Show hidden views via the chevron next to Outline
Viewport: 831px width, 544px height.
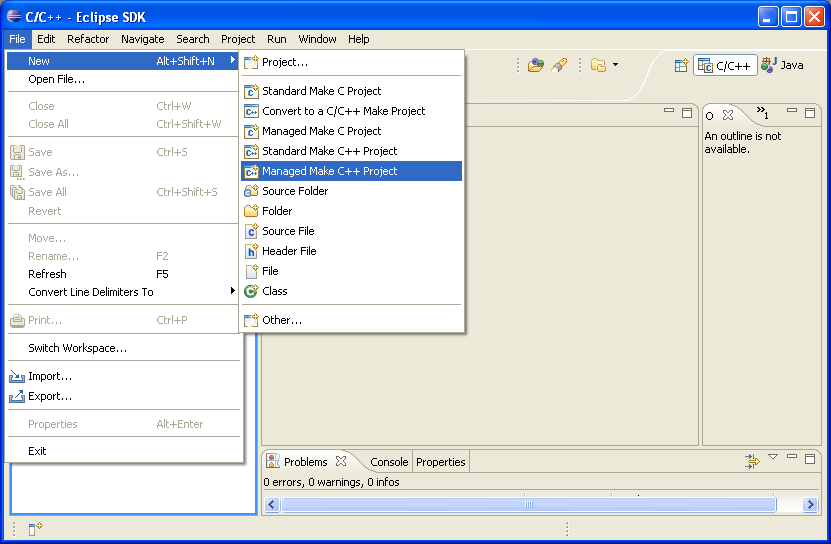click(x=762, y=113)
